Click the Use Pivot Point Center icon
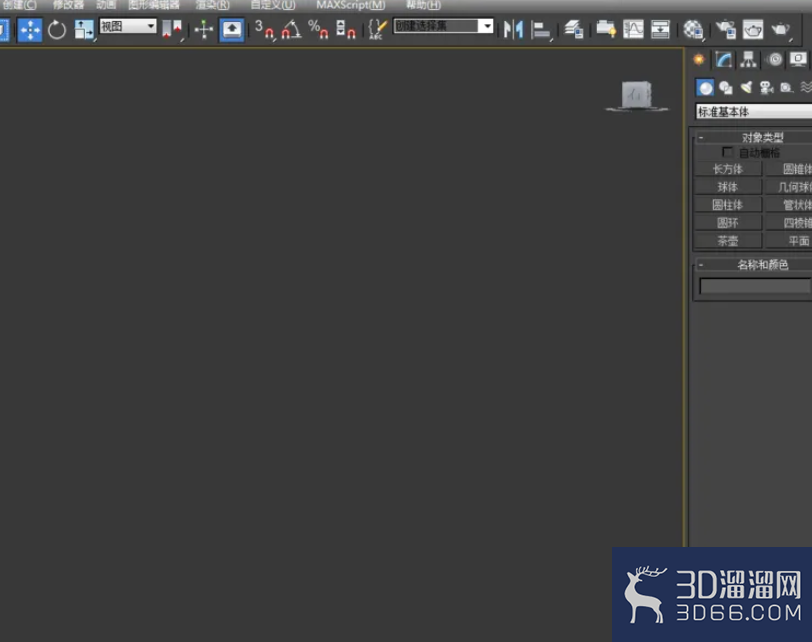Screen dimensions: 812x642 point(171,30)
